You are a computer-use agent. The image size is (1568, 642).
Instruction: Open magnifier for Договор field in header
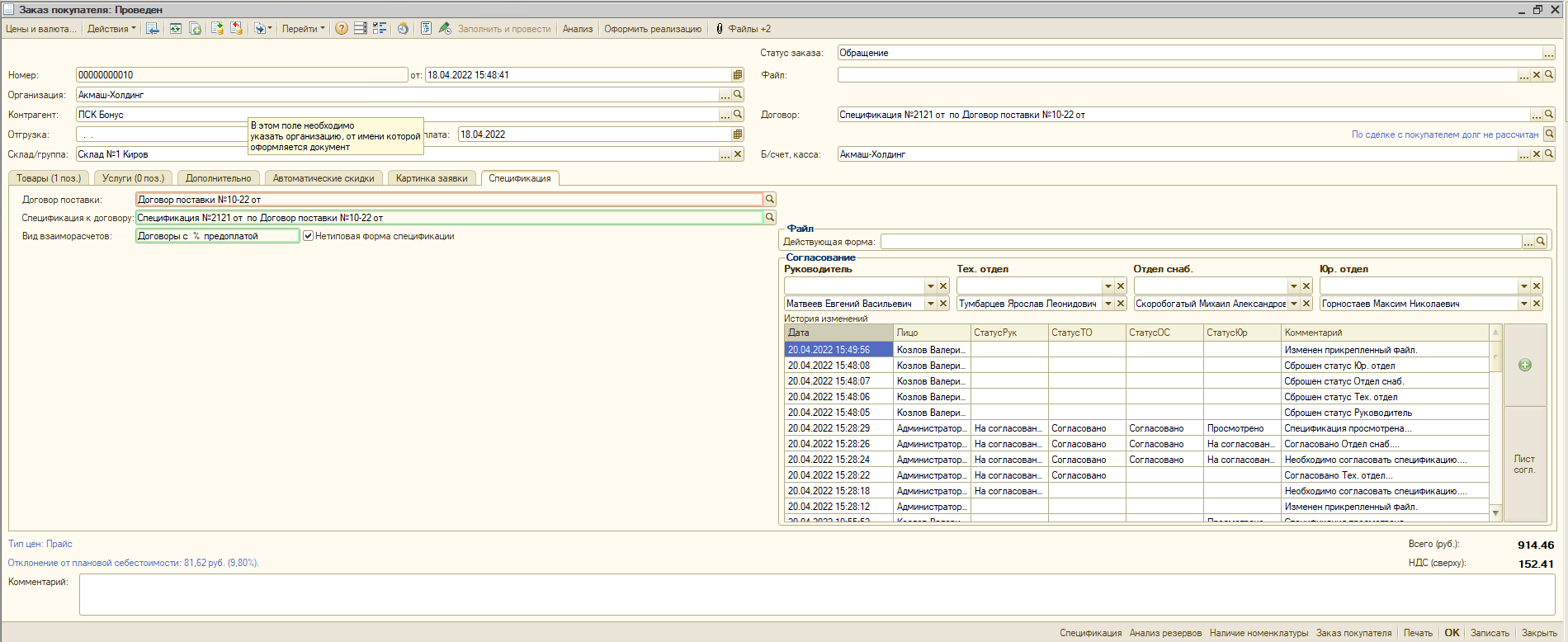tap(1549, 115)
